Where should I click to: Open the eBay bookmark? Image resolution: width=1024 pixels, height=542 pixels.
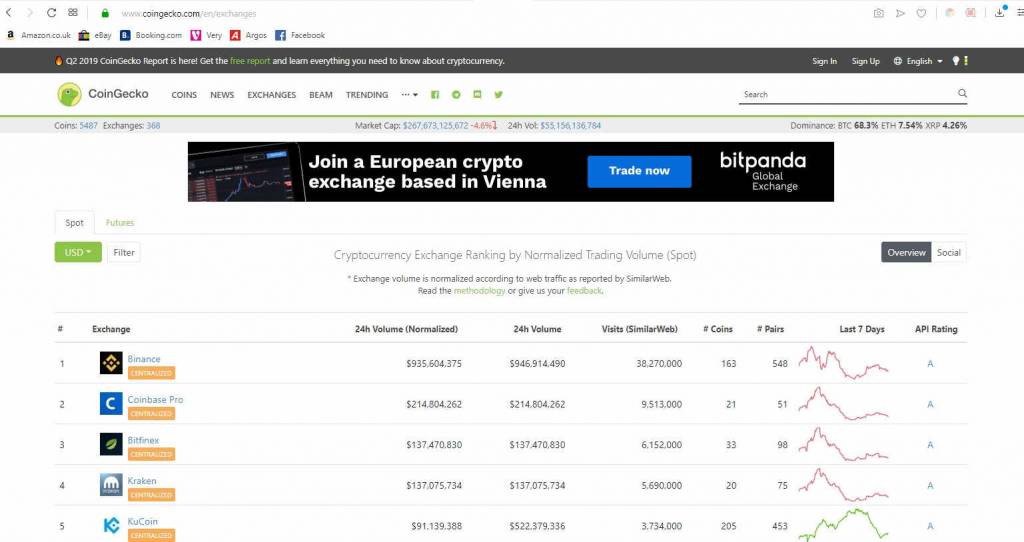click(x=95, y=35)
